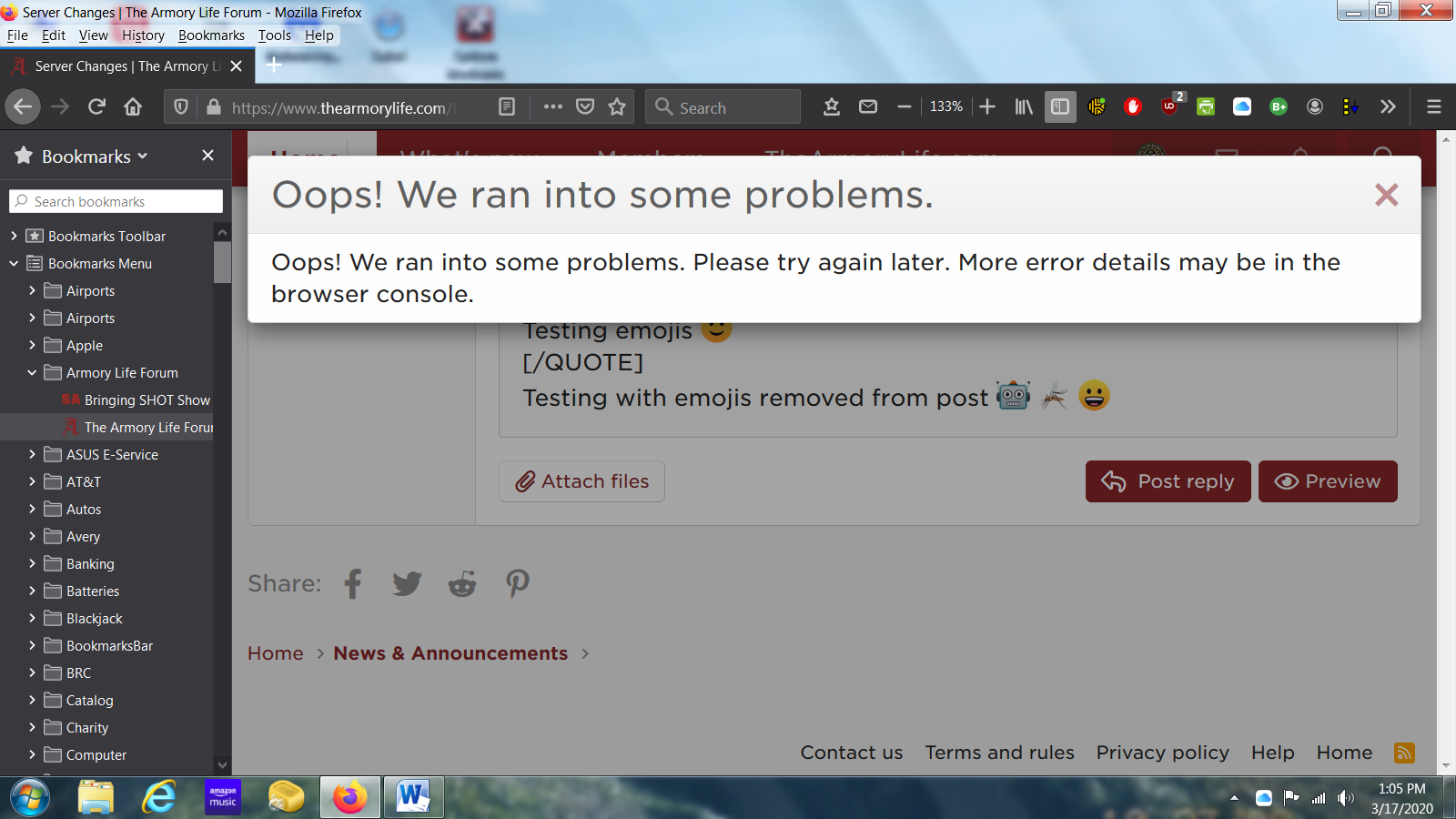Go to the Firefox home page icon
The width and height of the screenshot is (1456, 819).
133,107
